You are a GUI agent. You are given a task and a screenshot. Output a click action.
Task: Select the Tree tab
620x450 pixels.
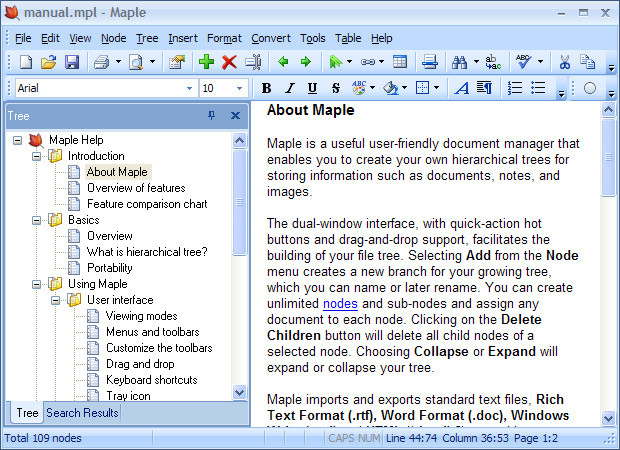click(x=27, y=413)
